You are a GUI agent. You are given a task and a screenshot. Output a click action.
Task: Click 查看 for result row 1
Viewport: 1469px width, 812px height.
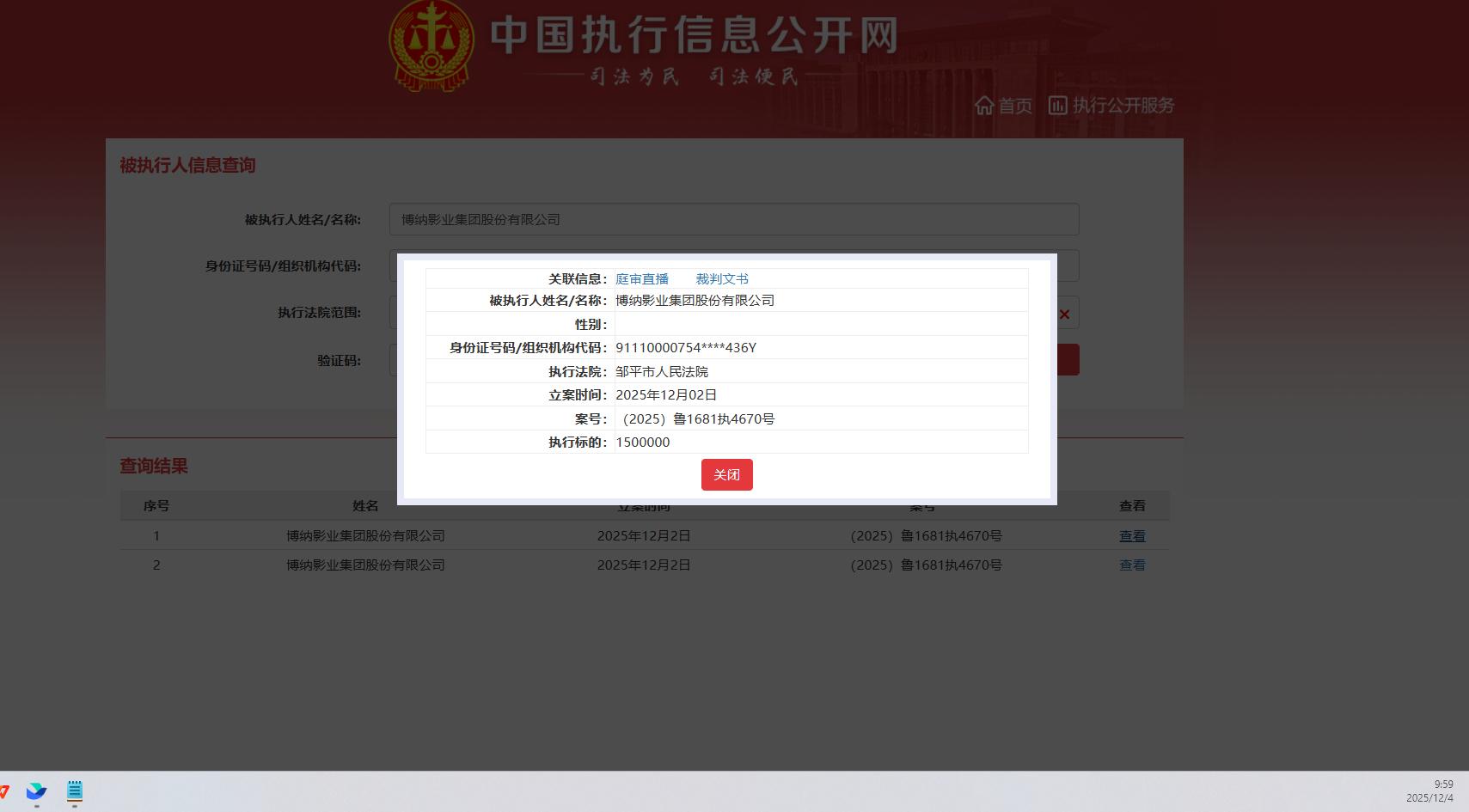[x=1131, y=536]
